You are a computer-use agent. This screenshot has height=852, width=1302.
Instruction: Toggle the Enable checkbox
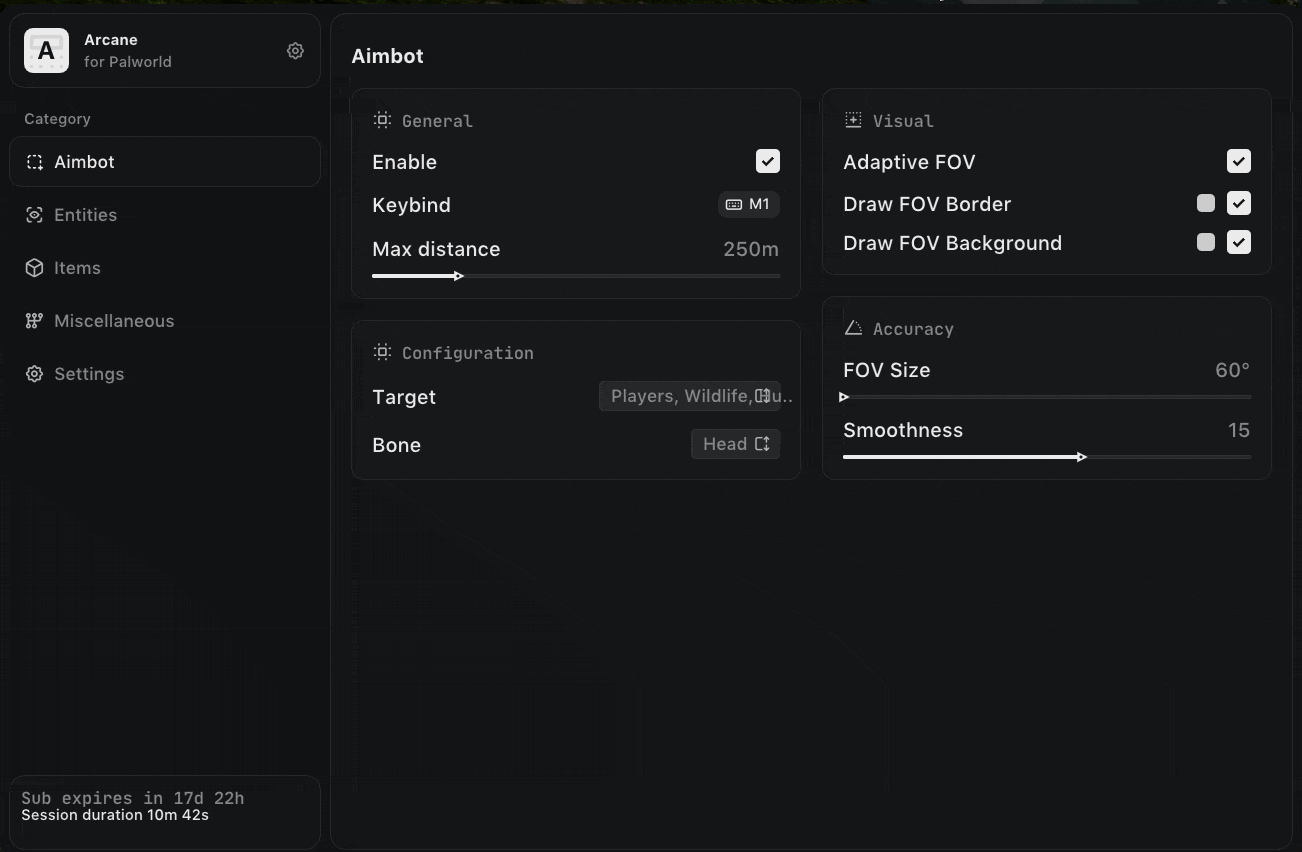pos(767,161)
